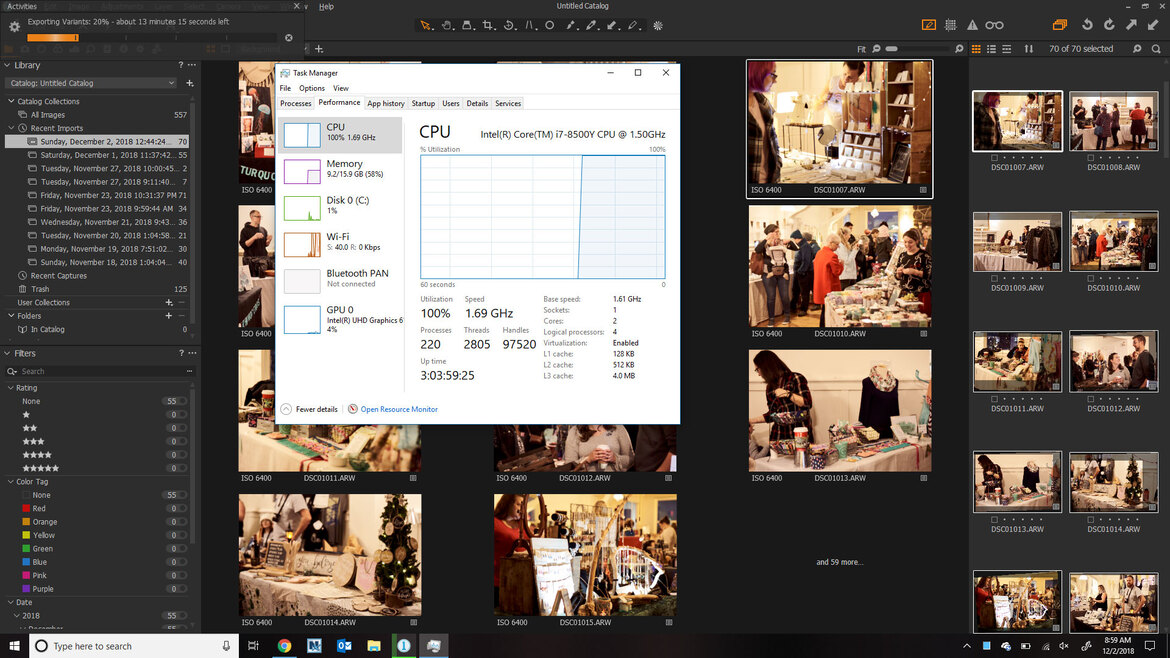Switch browser to grid view

click(976, 49)
